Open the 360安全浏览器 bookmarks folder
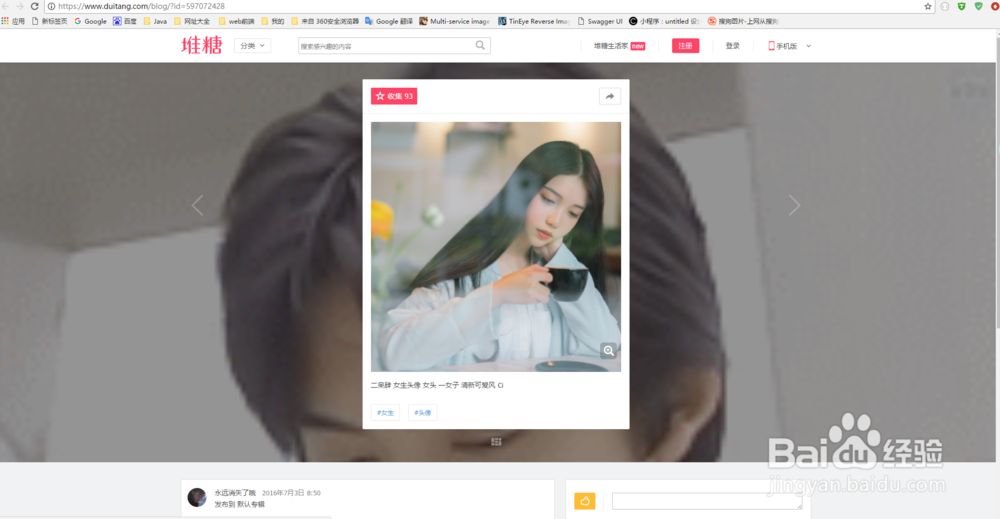This screenshot has height=519, width=1000. (x=325, y=21)
